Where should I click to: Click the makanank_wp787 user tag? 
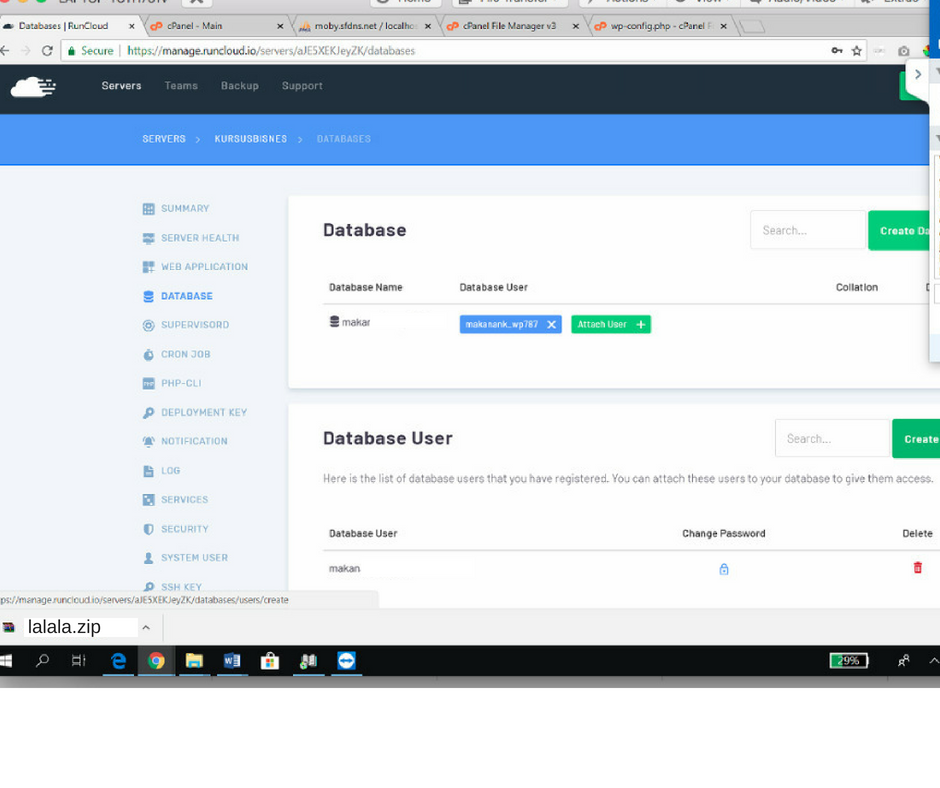[501, 324]
